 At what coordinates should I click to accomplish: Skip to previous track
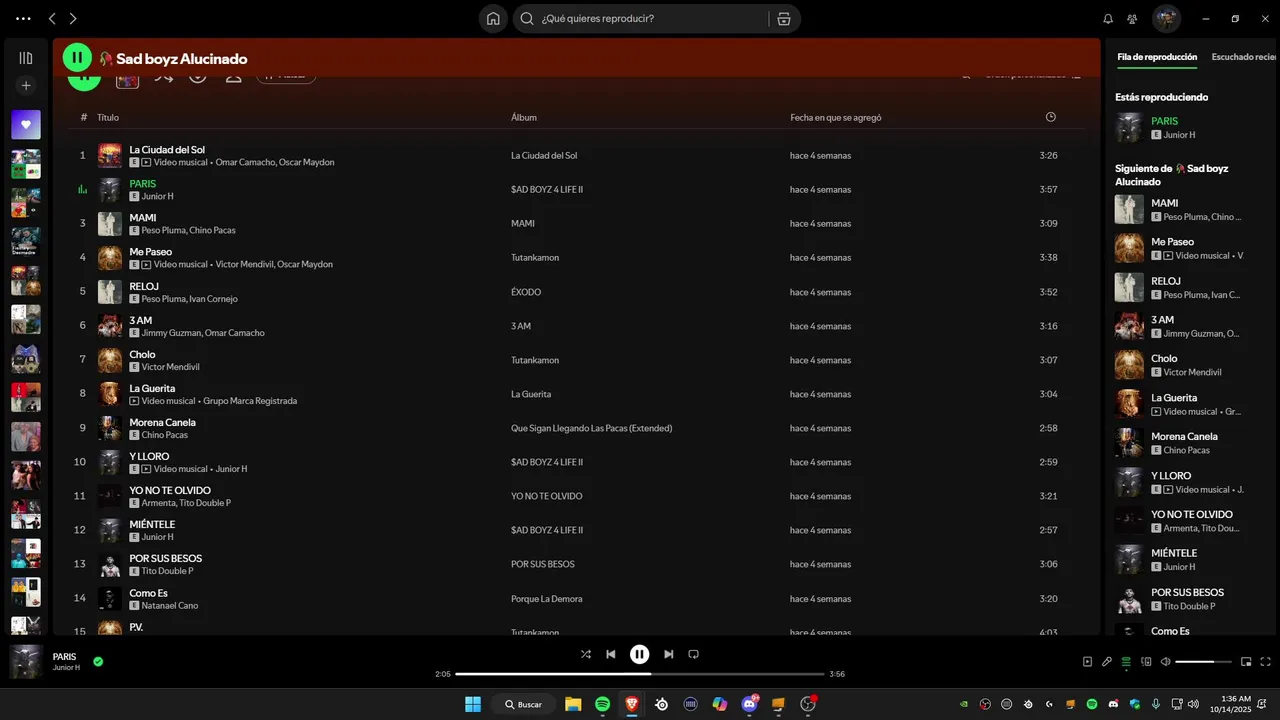pos(611,654)
